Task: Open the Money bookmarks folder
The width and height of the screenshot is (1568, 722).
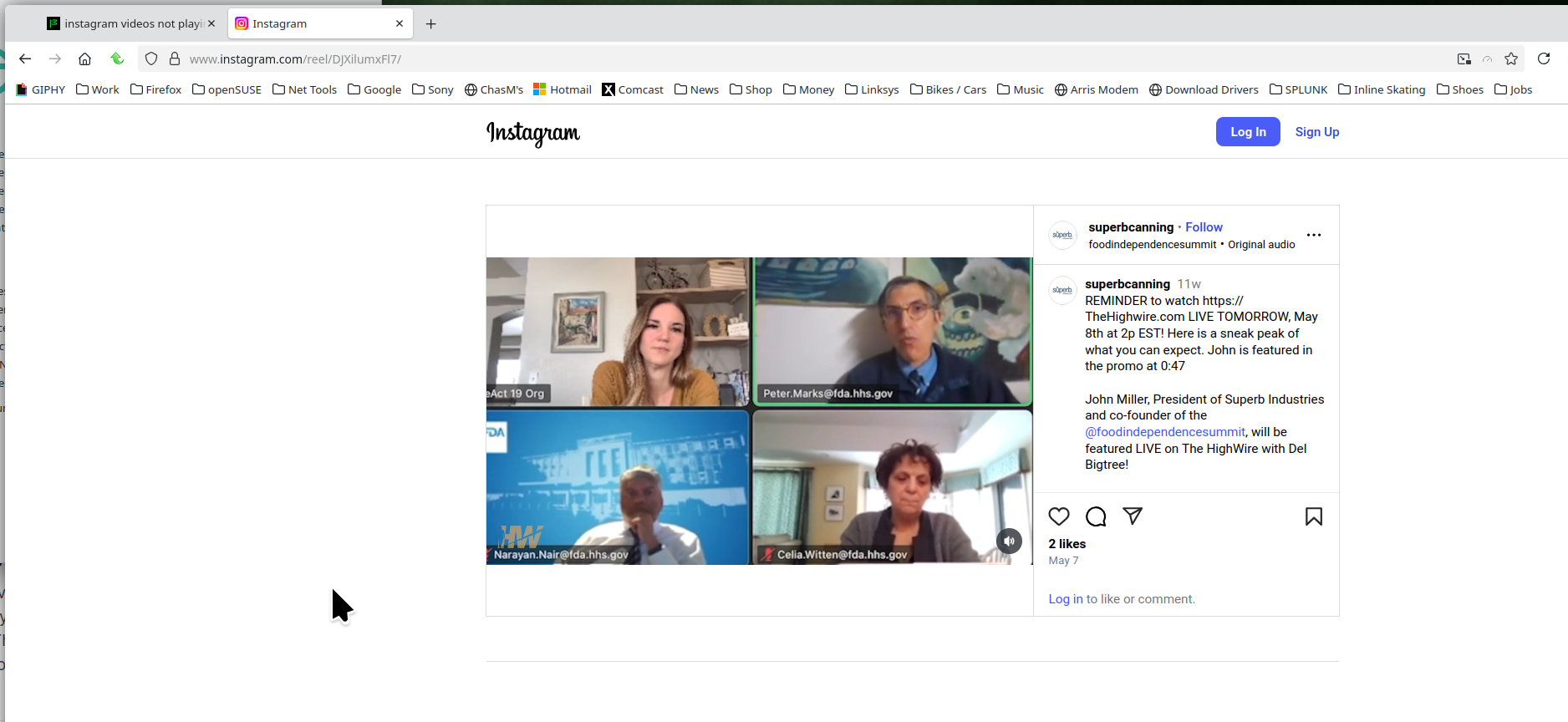Action: 808,89
